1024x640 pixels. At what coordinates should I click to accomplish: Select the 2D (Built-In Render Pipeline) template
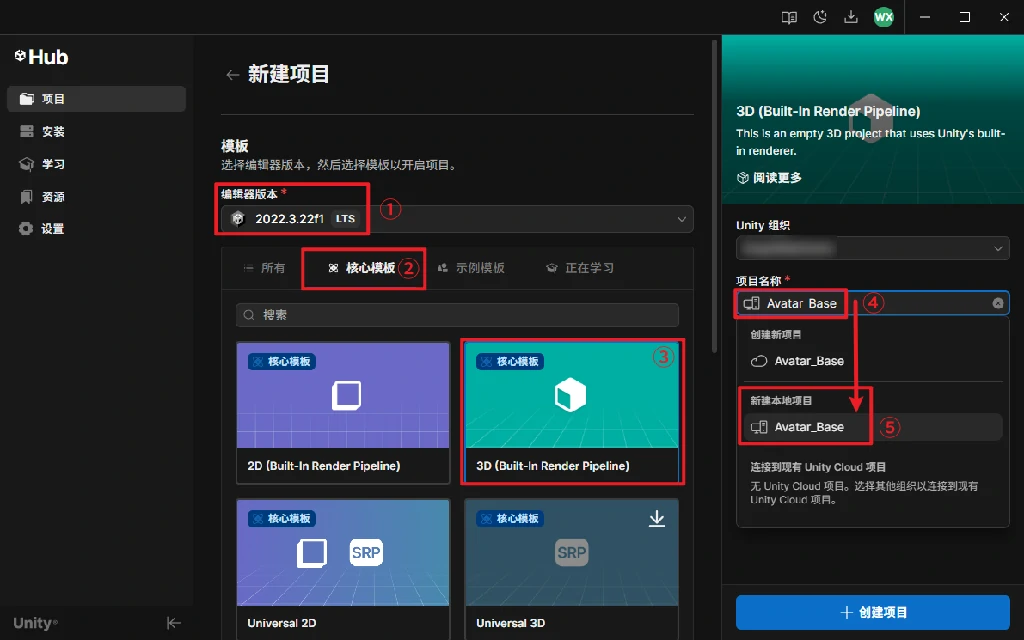343,412
